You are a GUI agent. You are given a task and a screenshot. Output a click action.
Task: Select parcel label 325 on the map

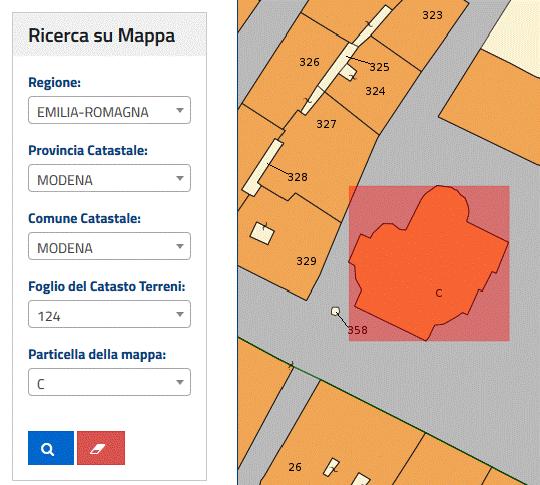[379, 67]
